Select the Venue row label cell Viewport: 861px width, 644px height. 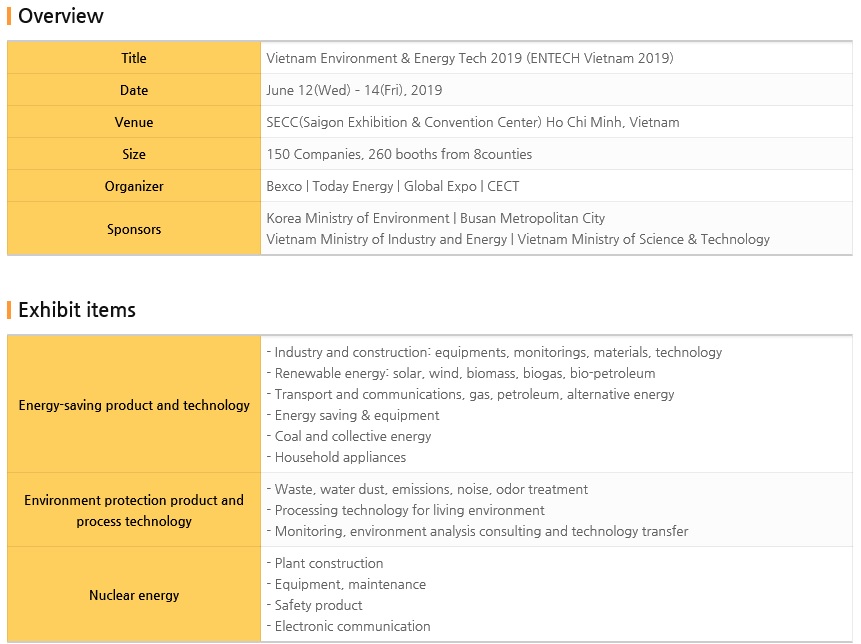tap(134, 122)
